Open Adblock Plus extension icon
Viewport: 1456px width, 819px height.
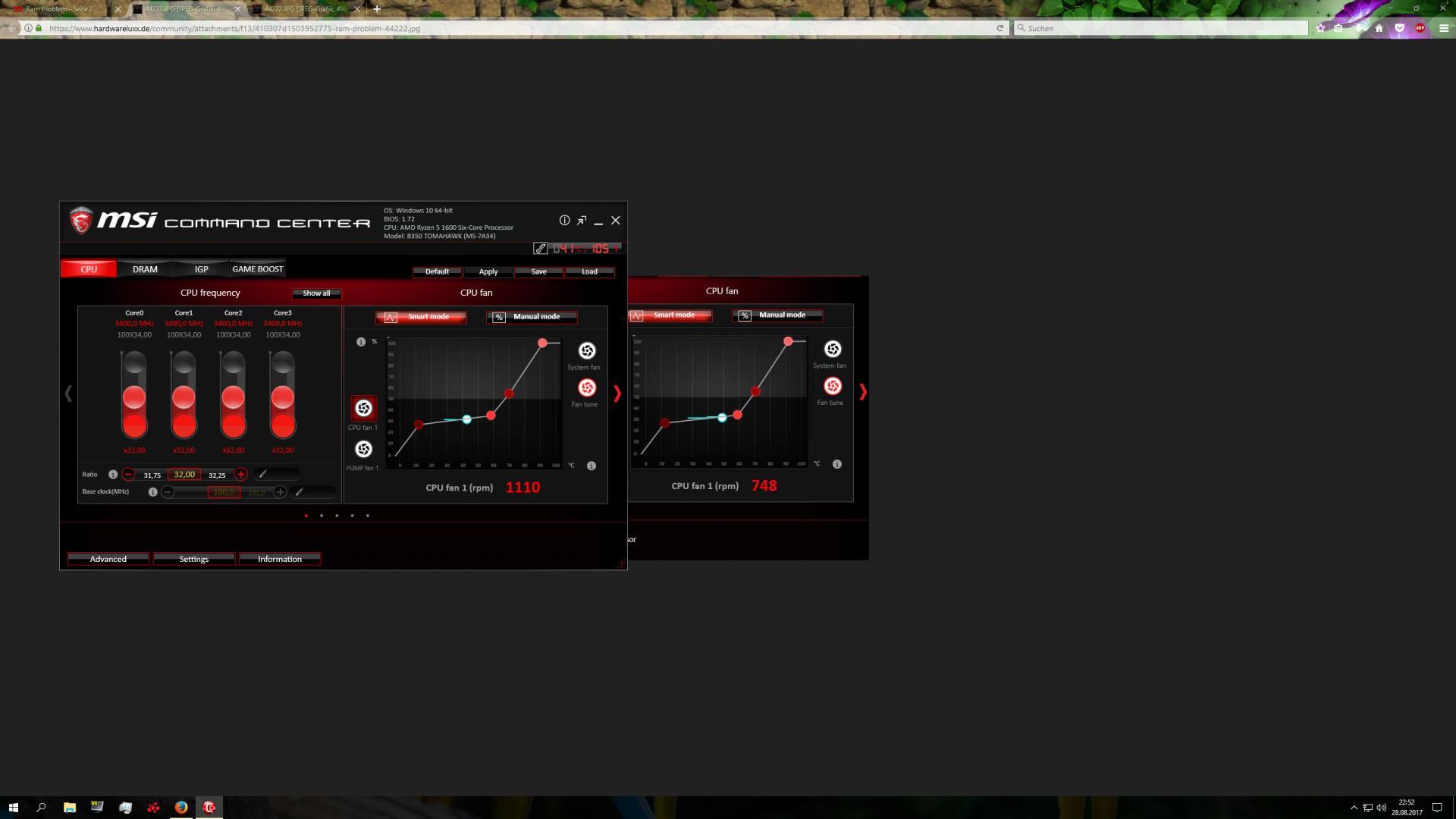(x=1420, y=28)
